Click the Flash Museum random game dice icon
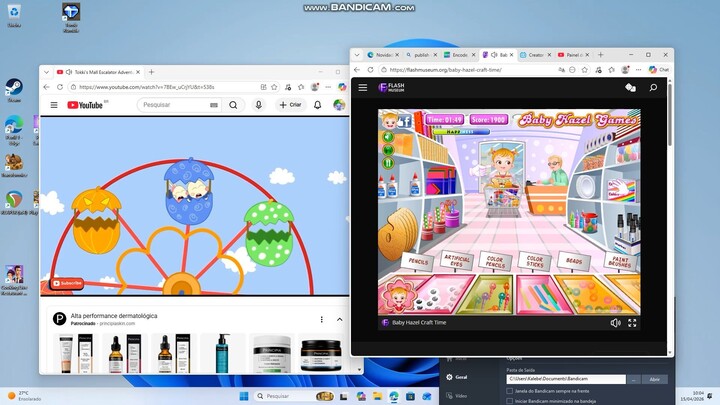The image size is (720, 405). (x=630, y=88)
